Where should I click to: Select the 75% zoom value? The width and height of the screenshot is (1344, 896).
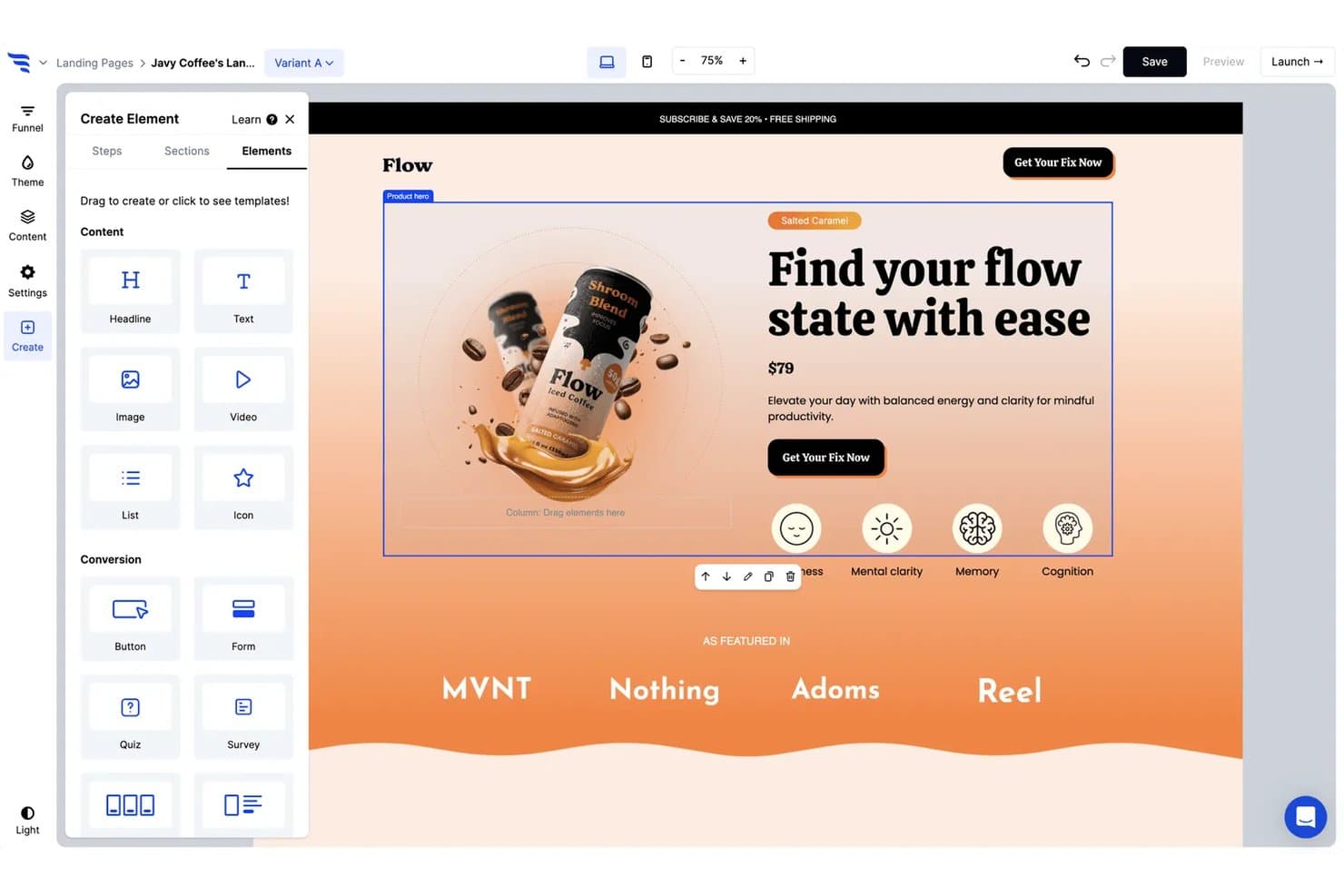[x=712, y=61]
